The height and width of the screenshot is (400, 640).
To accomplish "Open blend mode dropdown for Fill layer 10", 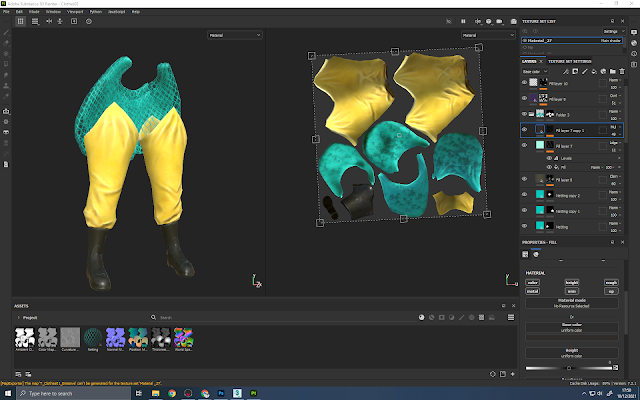I will tap(615, 80).
